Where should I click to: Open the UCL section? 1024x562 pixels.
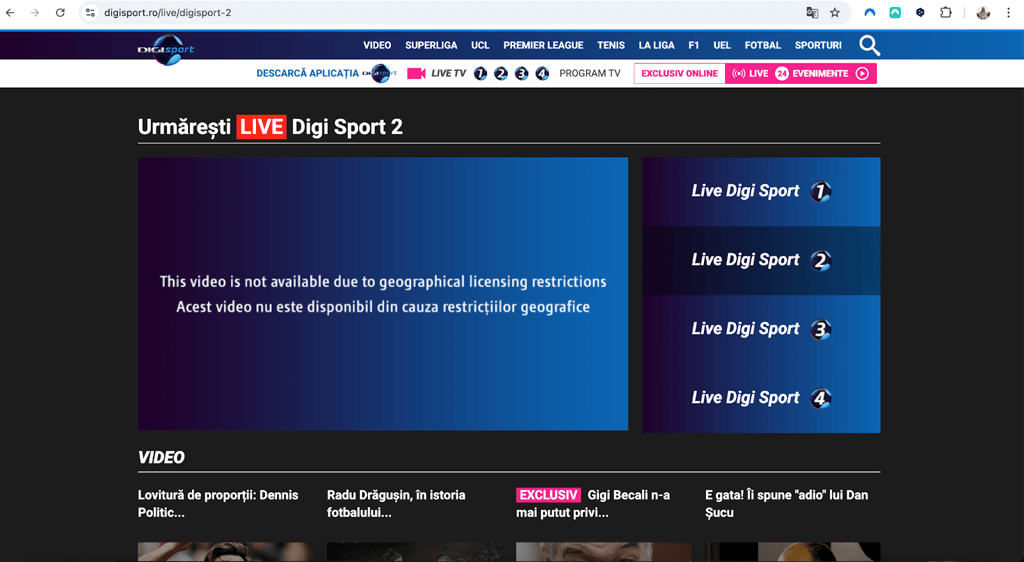(x=480, y=45)
